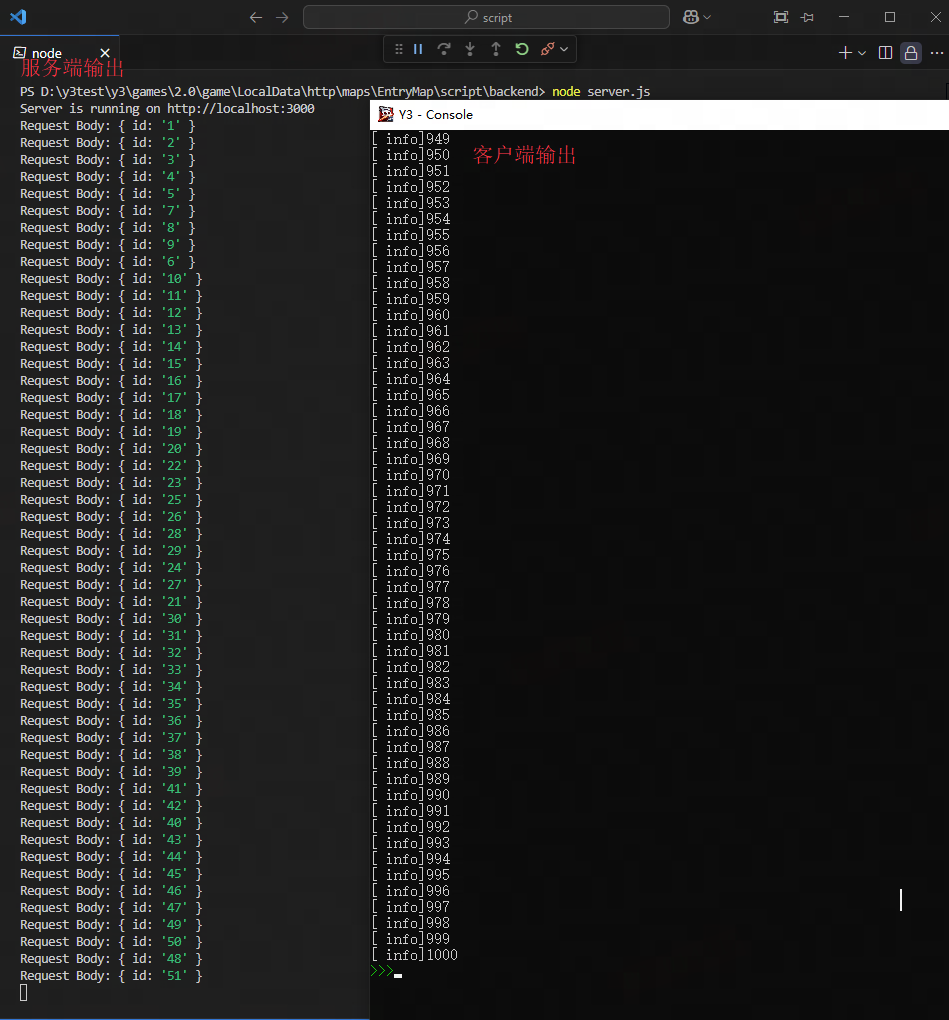
Task: Expand the dropdown next to disconnect icon
Action: tap(564, 49)
